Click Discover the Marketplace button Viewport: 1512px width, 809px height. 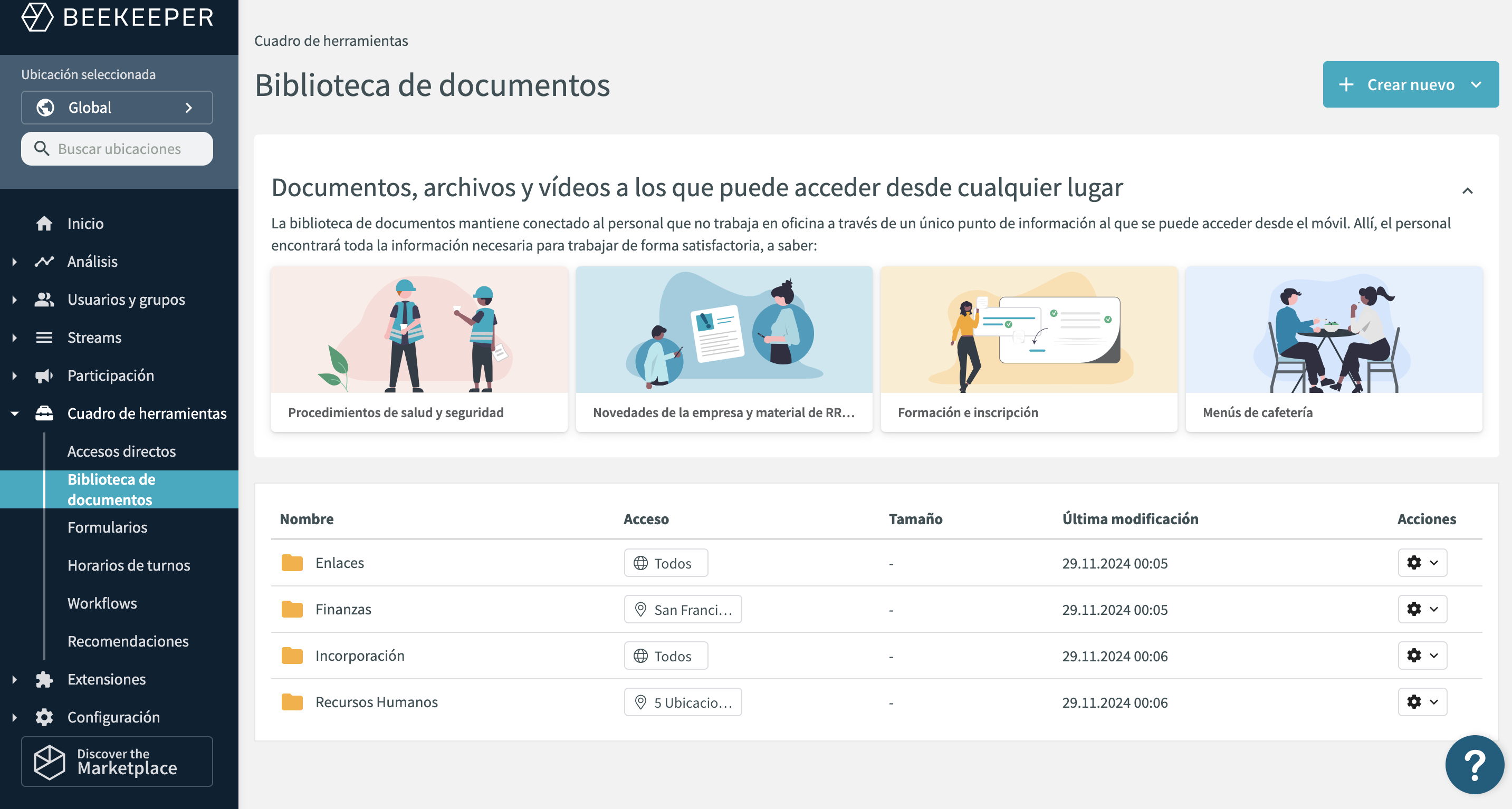click(117, 762)
